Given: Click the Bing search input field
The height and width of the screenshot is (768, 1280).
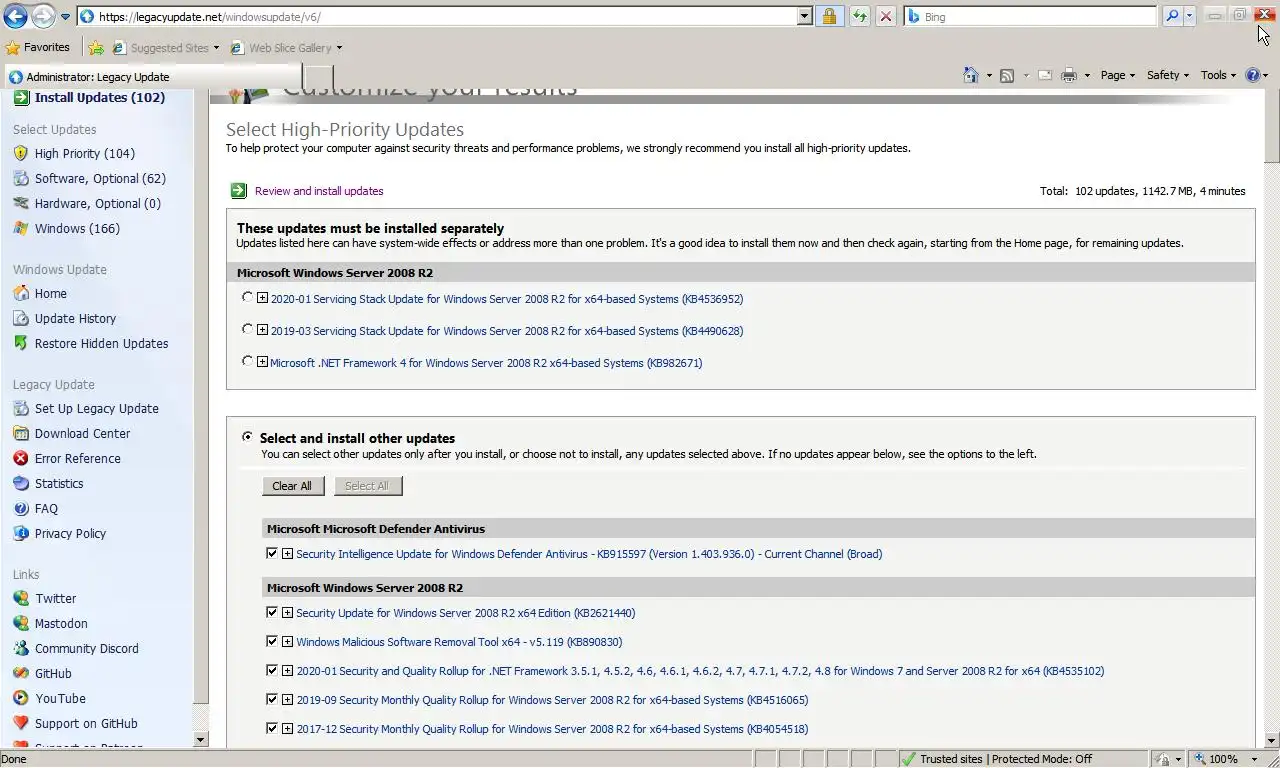Looking at the screenshot, I should [x=1030, y=17].
